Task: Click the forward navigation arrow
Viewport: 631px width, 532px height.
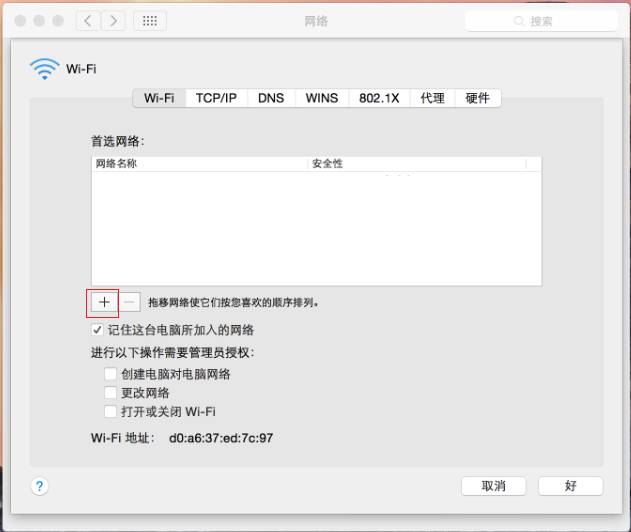Action: pyautogui.click(x=113, y=21)
